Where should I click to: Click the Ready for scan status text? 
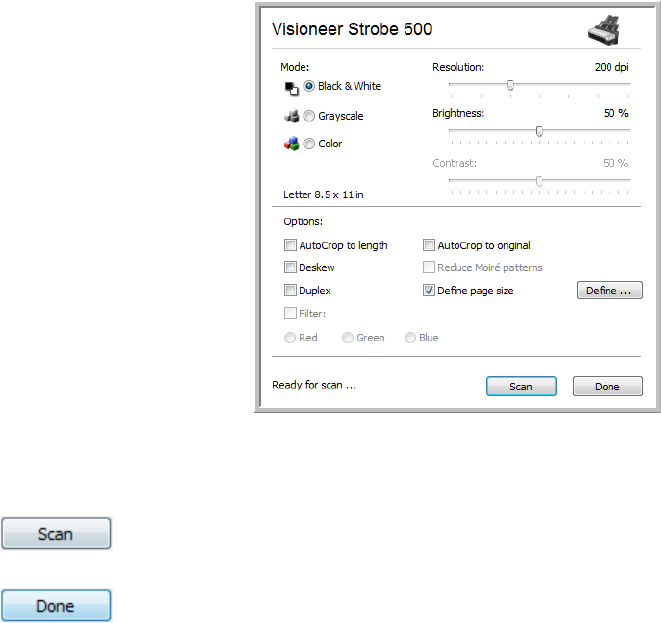(x=314, y=385)
